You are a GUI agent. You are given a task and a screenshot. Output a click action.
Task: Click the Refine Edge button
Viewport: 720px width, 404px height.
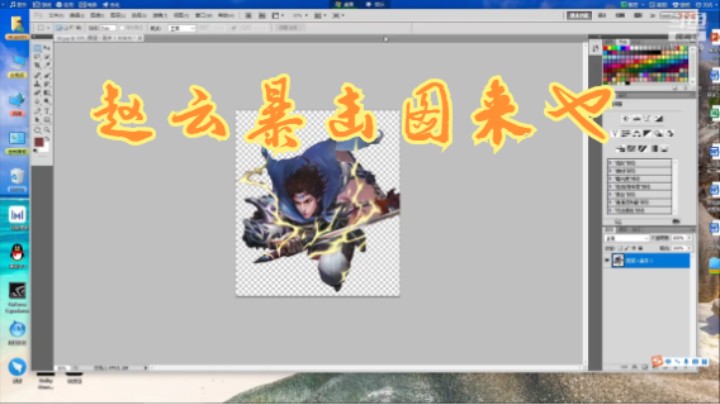(288, 28)
